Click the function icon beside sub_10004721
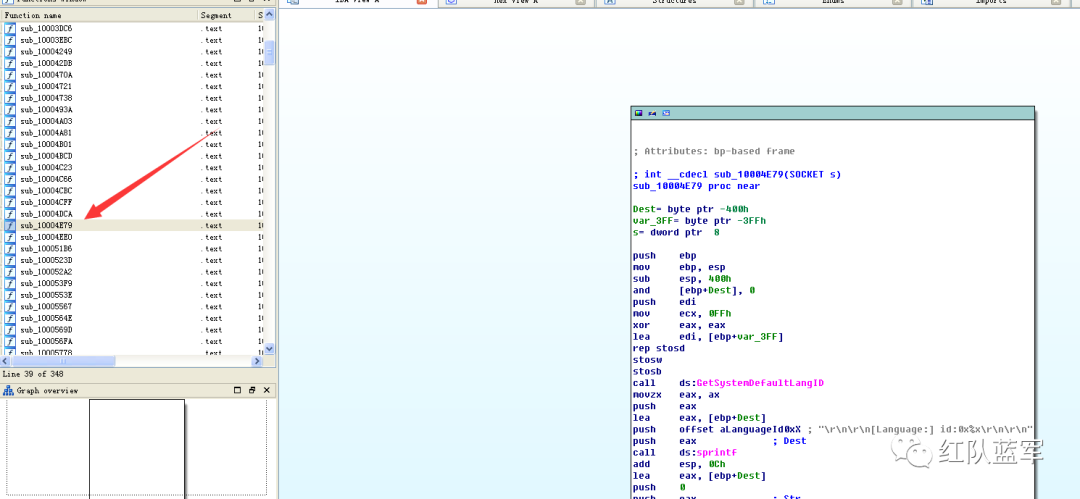This screenshot has width=1080, height=499. pos(10,87)
